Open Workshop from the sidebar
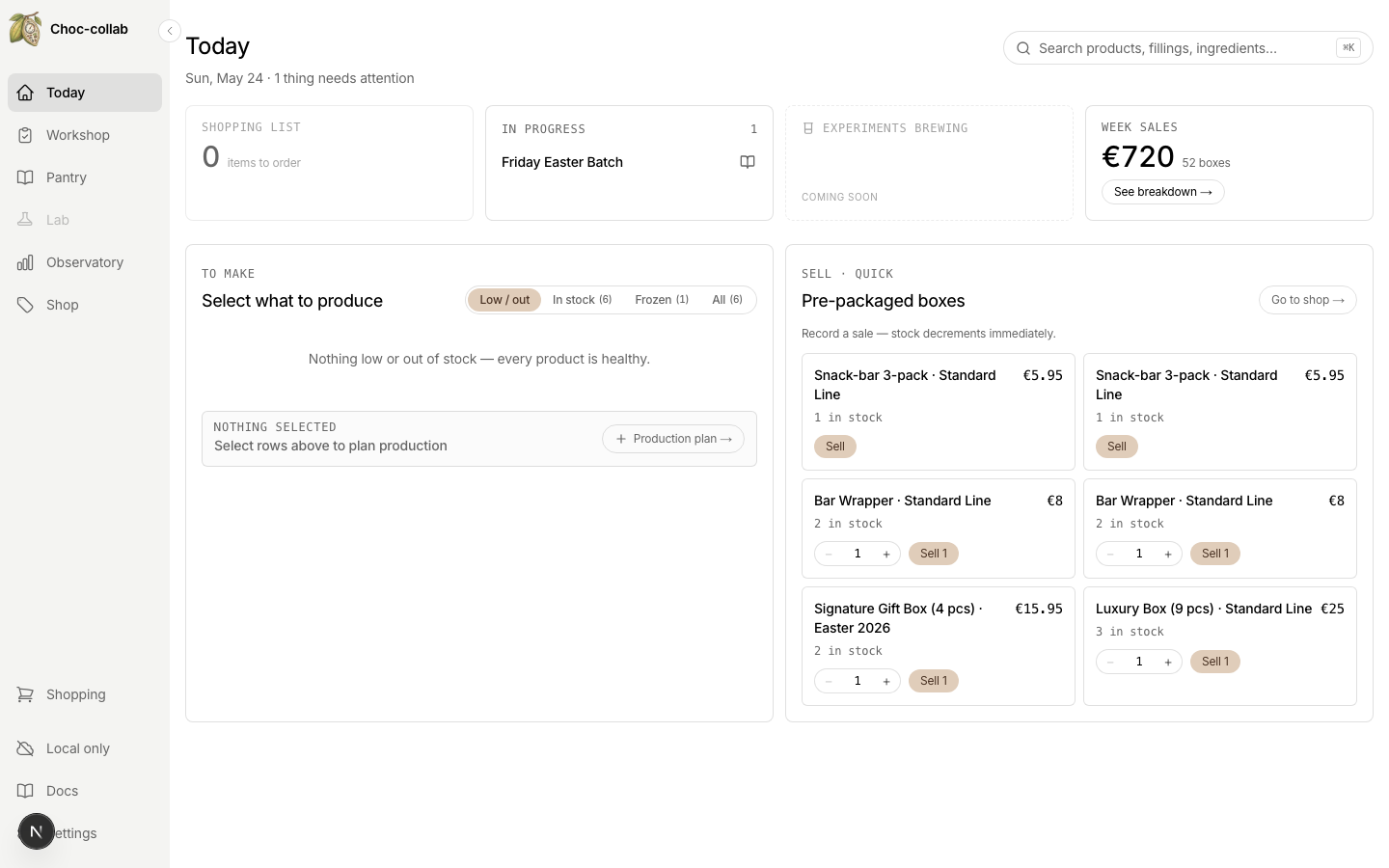 [85, 135]
